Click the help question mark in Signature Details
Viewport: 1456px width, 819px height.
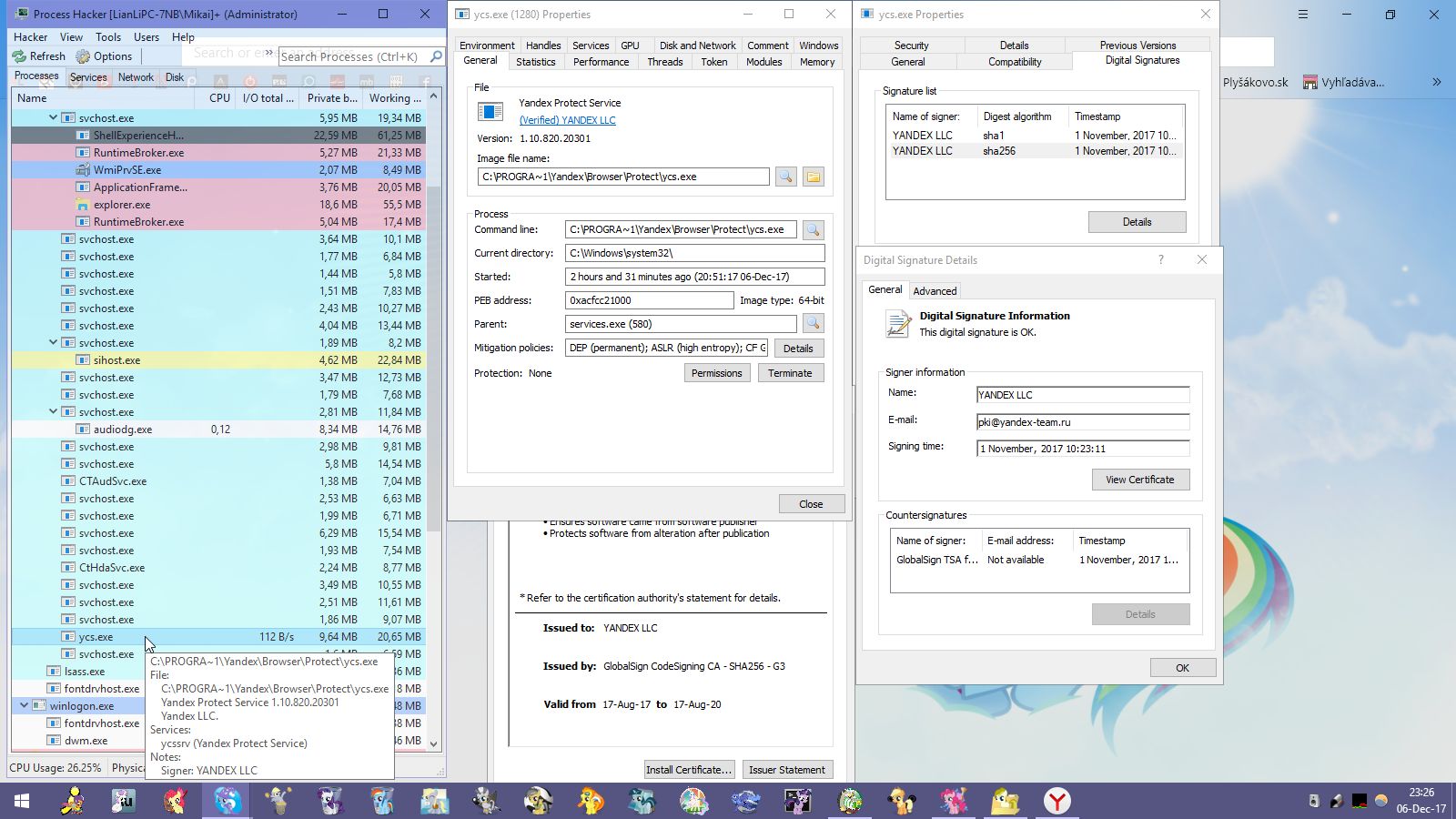tap(1160, 260)
